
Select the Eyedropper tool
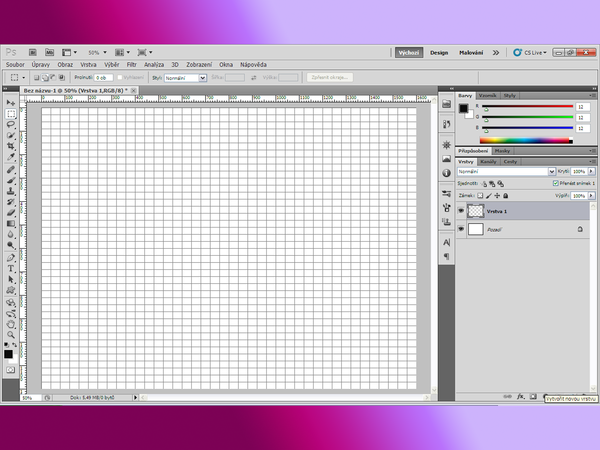pos(11,157)
